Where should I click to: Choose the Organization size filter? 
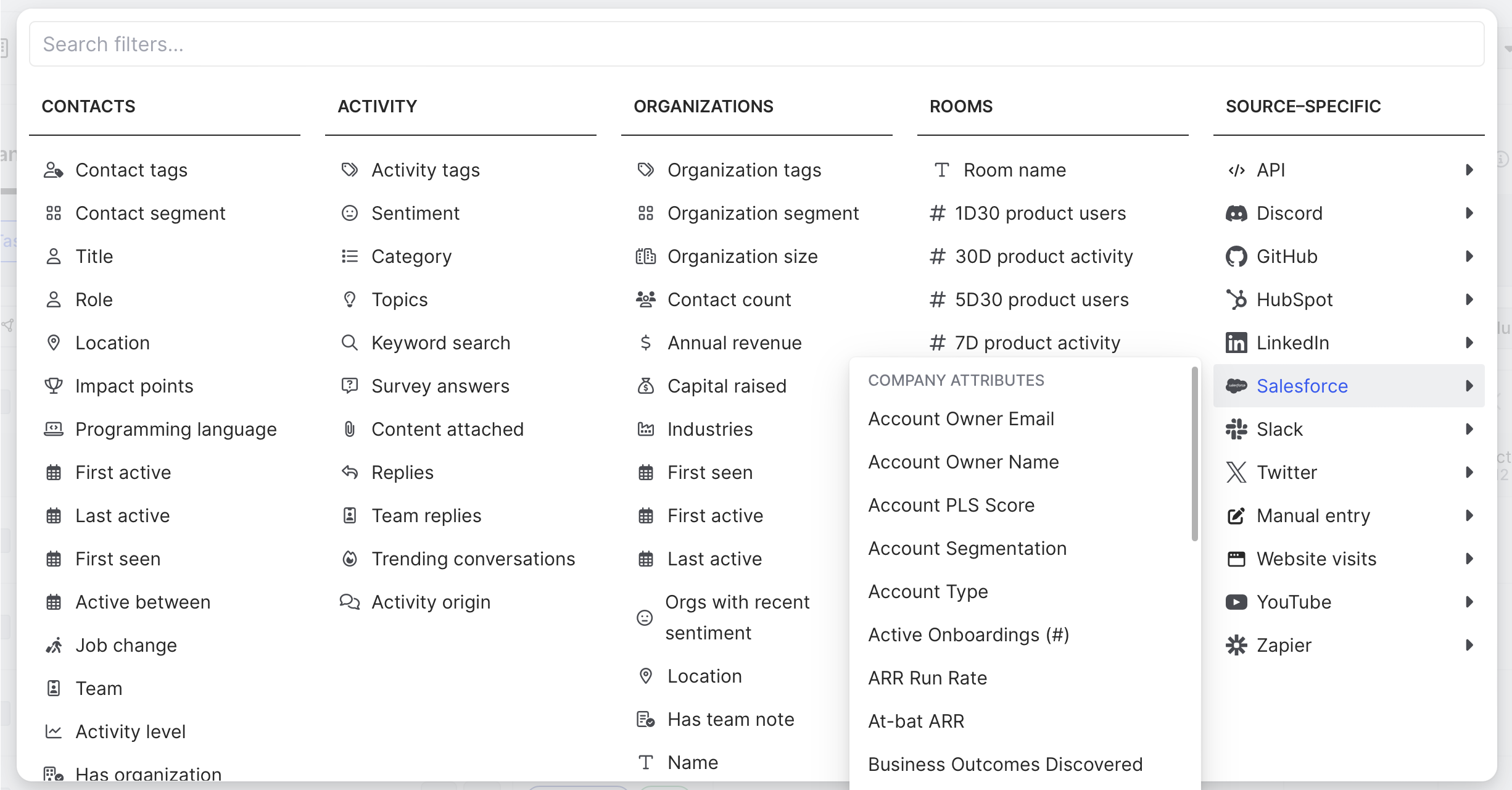(742, 257)
